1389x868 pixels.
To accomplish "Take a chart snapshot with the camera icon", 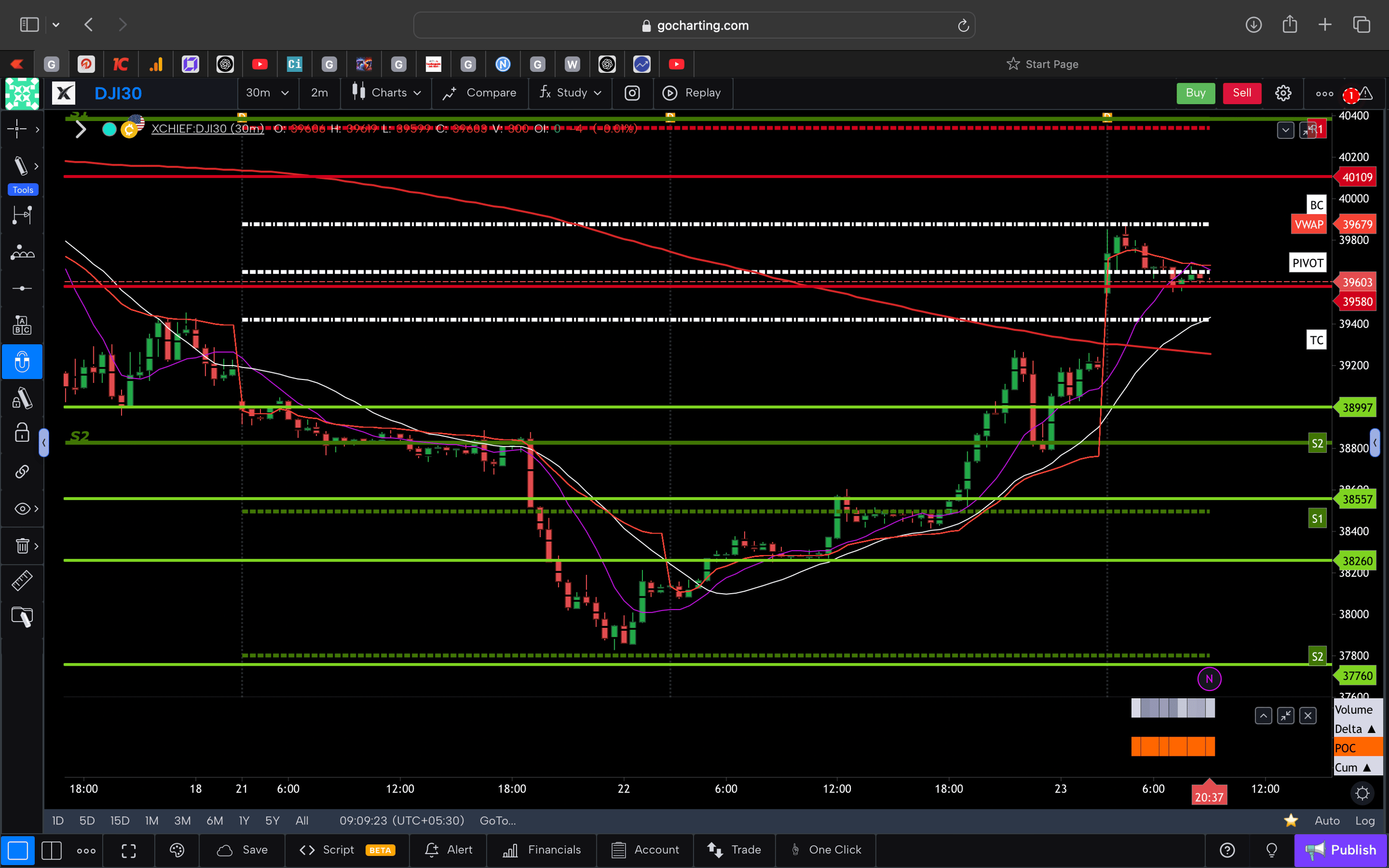I will (x=632, y=92).
